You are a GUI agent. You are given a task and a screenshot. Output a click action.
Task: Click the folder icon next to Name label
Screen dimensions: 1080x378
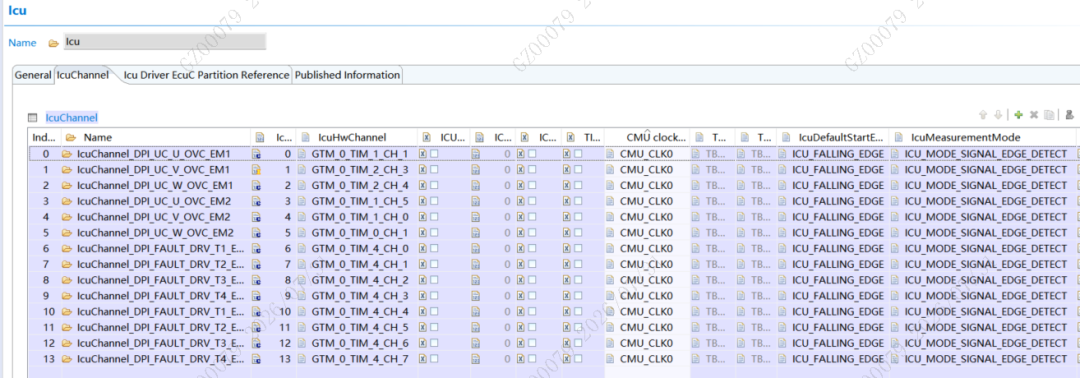click(x=53, y=43)
